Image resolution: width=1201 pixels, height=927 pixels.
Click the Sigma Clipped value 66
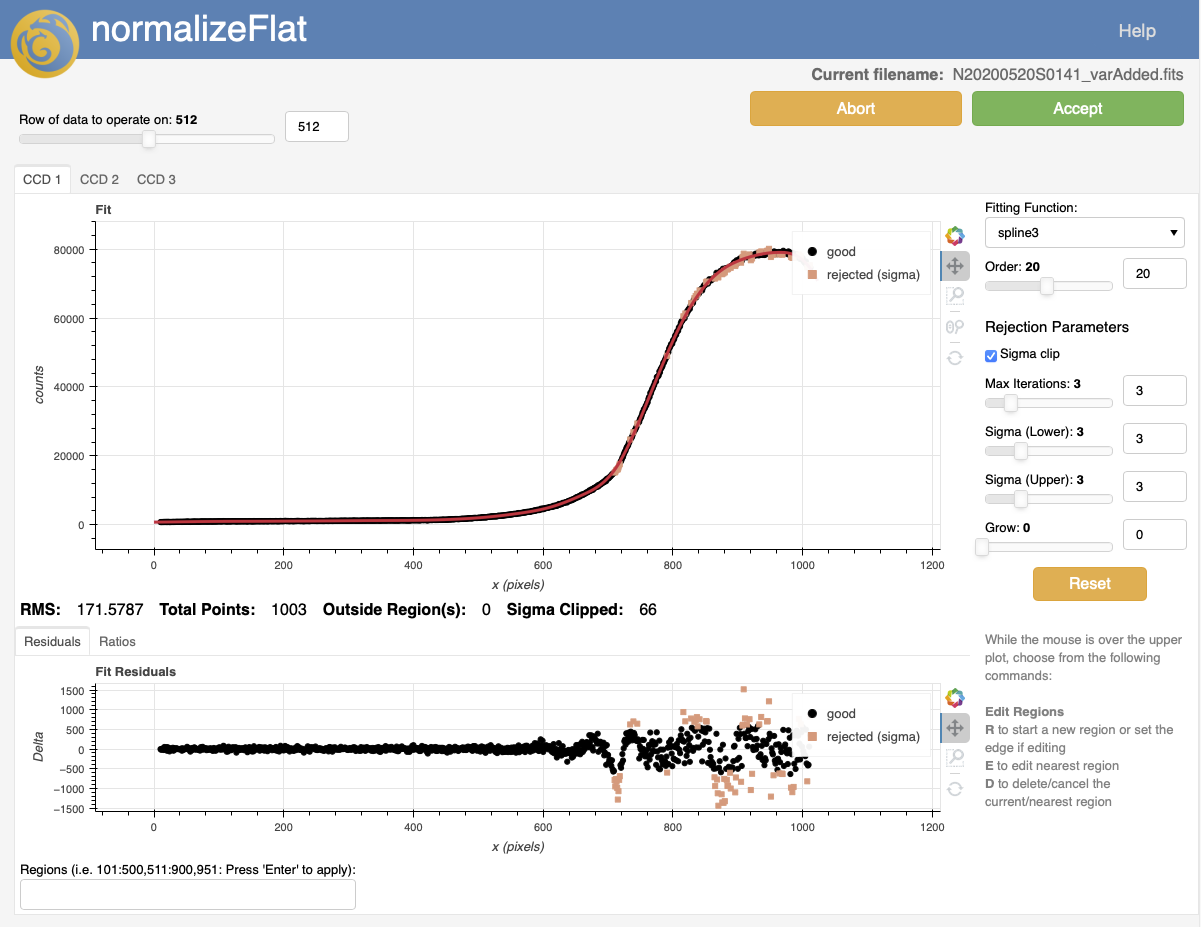click(648, 609)
